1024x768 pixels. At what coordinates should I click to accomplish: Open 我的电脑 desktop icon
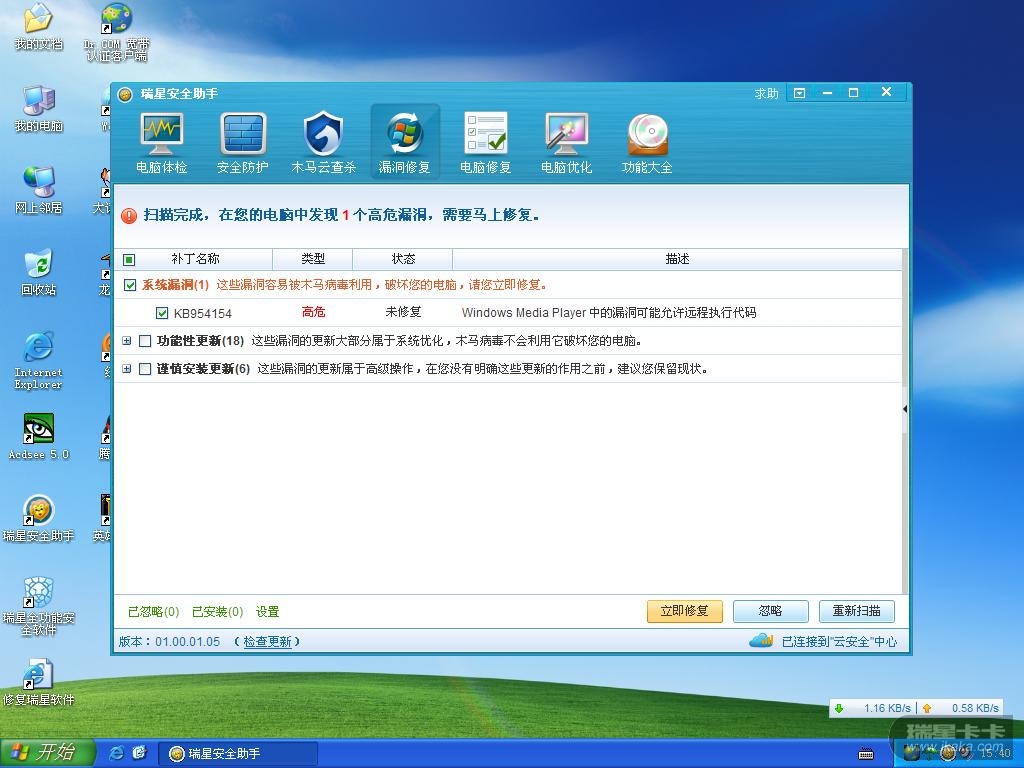[x=39, y=108]
